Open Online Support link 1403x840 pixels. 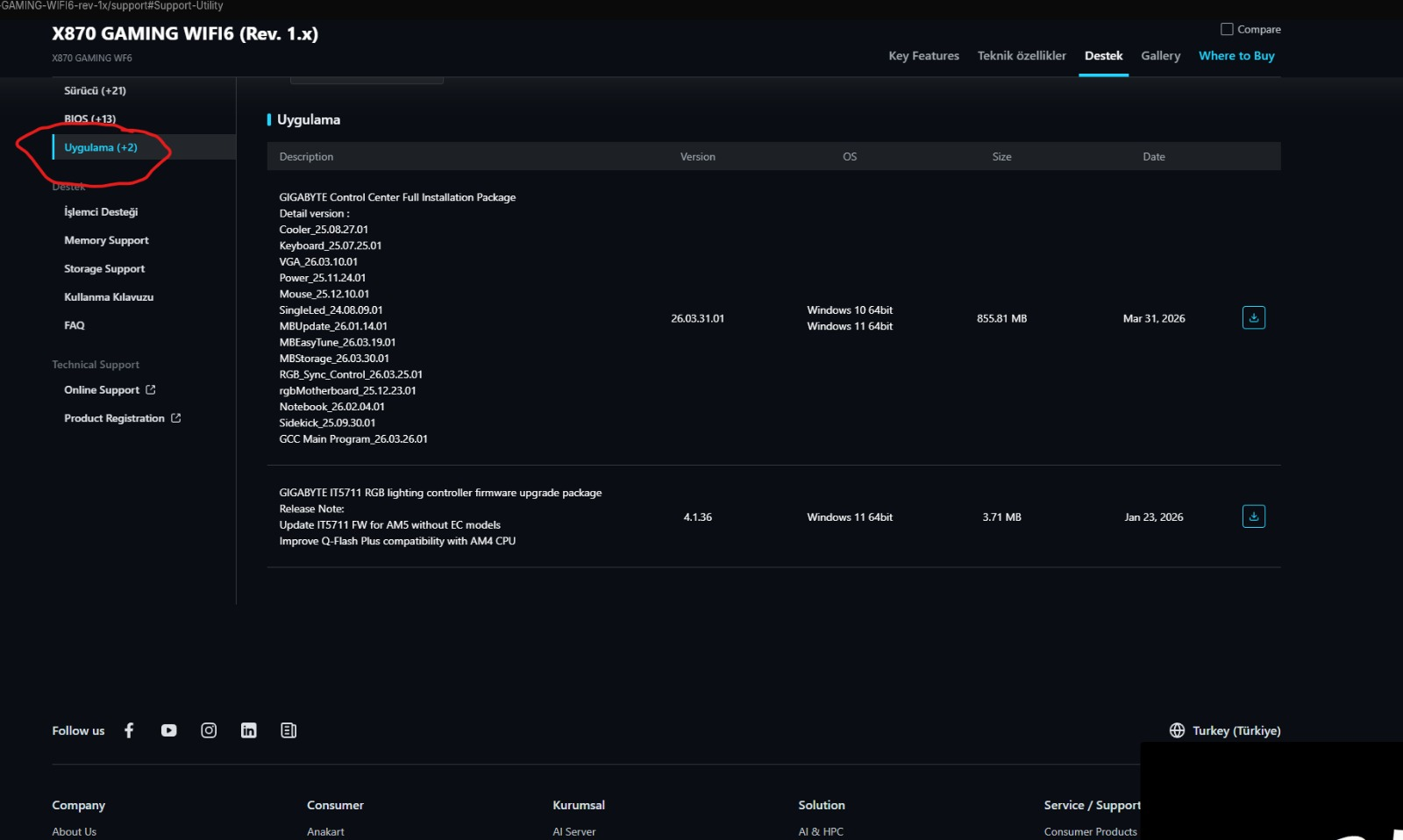tap(102, 389)
